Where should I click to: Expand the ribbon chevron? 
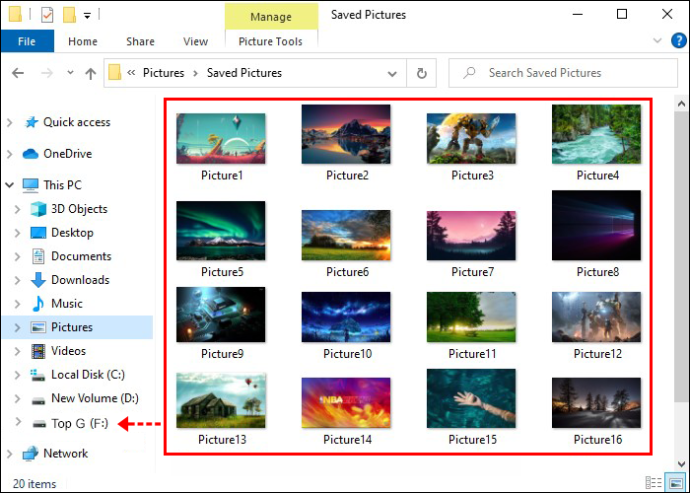coord(657,40)
